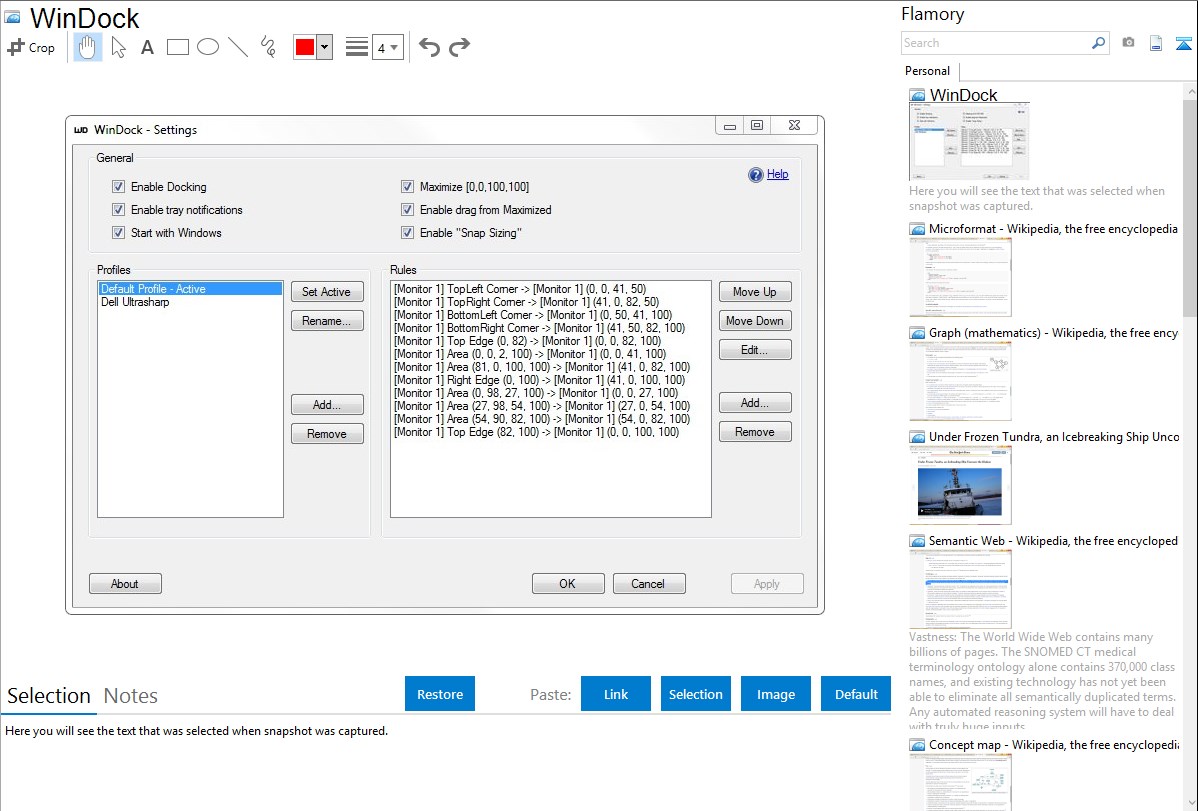Image resolution: width=1198 pixels, height=811 pixels.
Task: Activate the hand pan tool
Action: 88,47
